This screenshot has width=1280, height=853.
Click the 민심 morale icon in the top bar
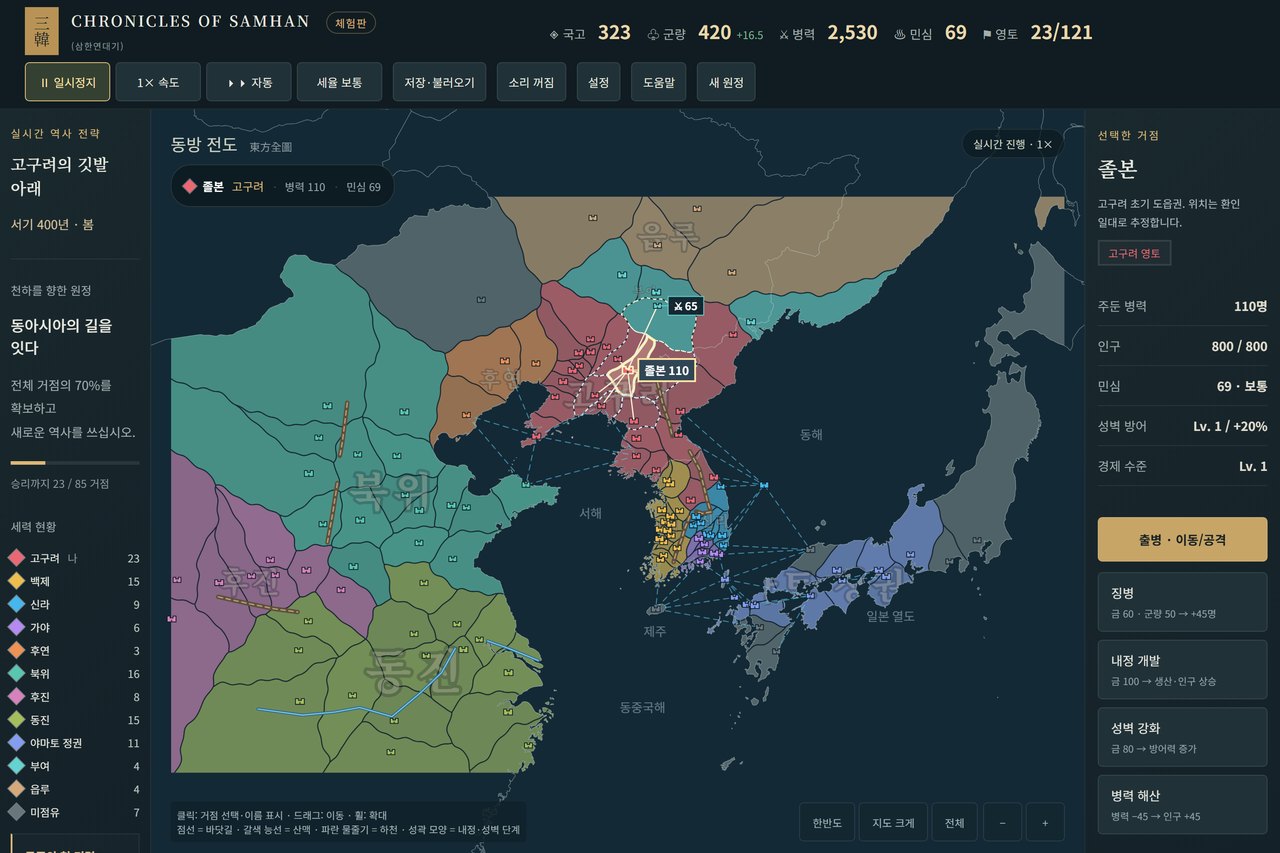pyautogui.click(x=899, y=34)
